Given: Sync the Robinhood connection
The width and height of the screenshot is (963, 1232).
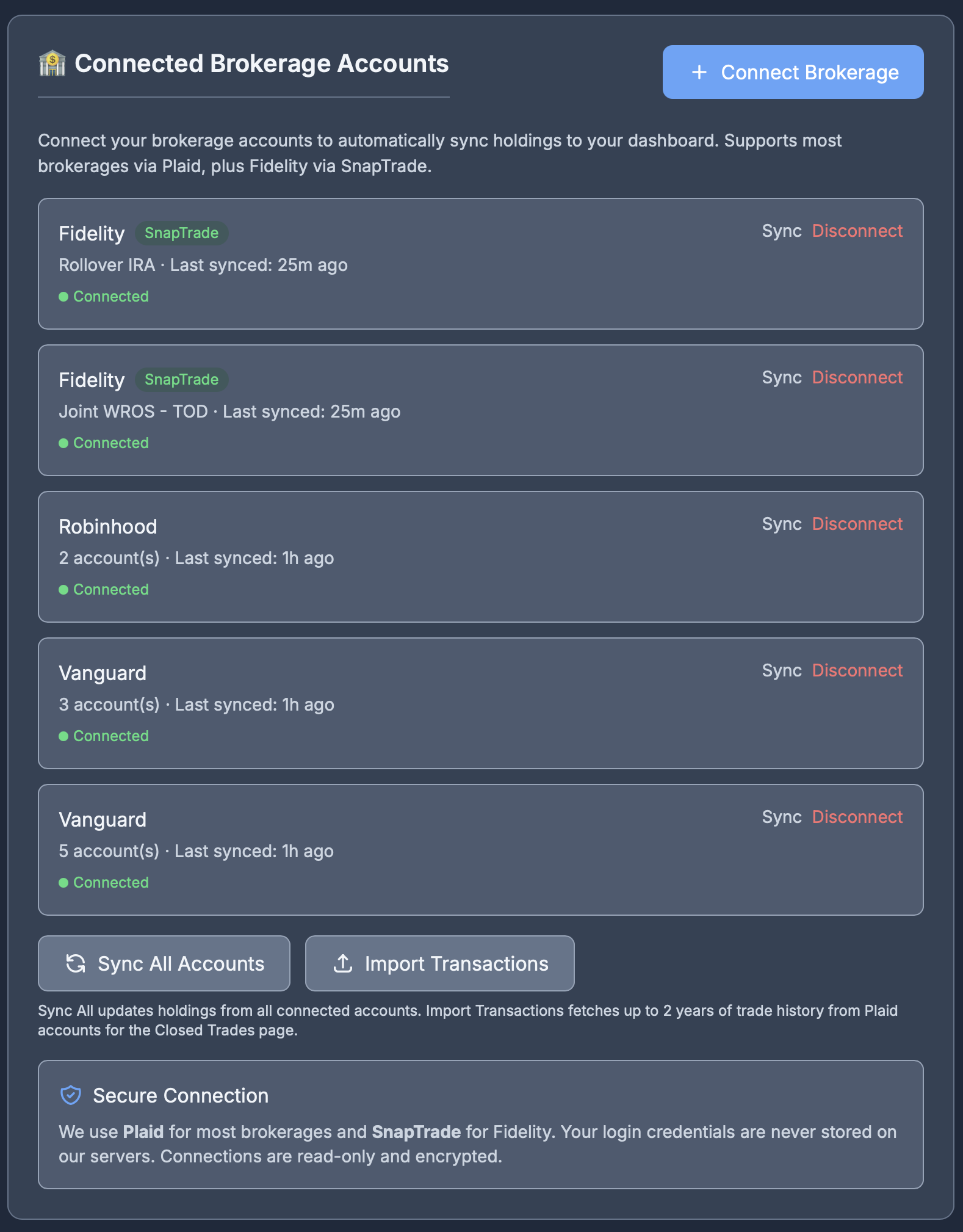Looking at the screenshot, I should pyautogui.click(x=782, y=523).
